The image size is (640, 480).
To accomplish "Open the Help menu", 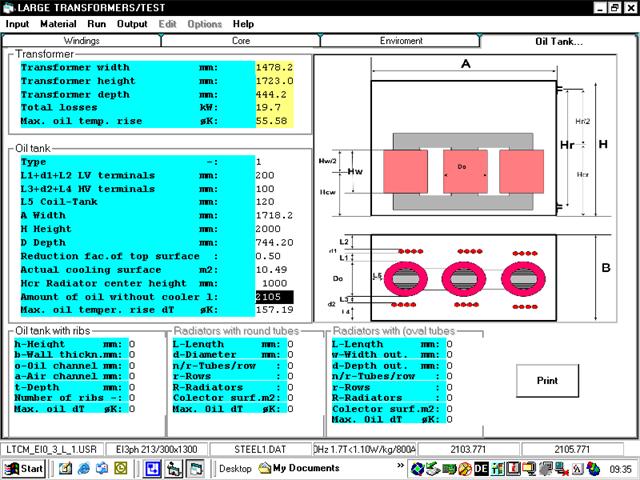I will pos(243,24).
